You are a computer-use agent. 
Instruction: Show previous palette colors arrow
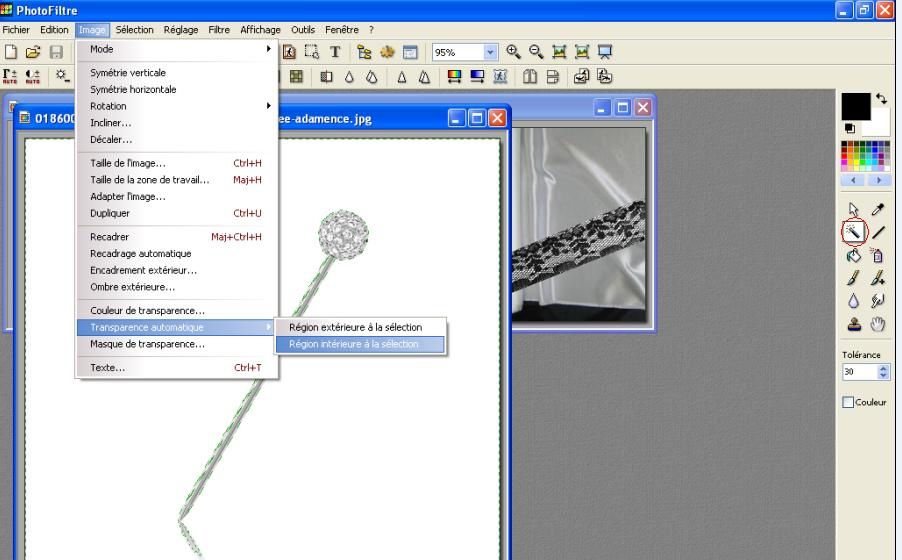853,180
